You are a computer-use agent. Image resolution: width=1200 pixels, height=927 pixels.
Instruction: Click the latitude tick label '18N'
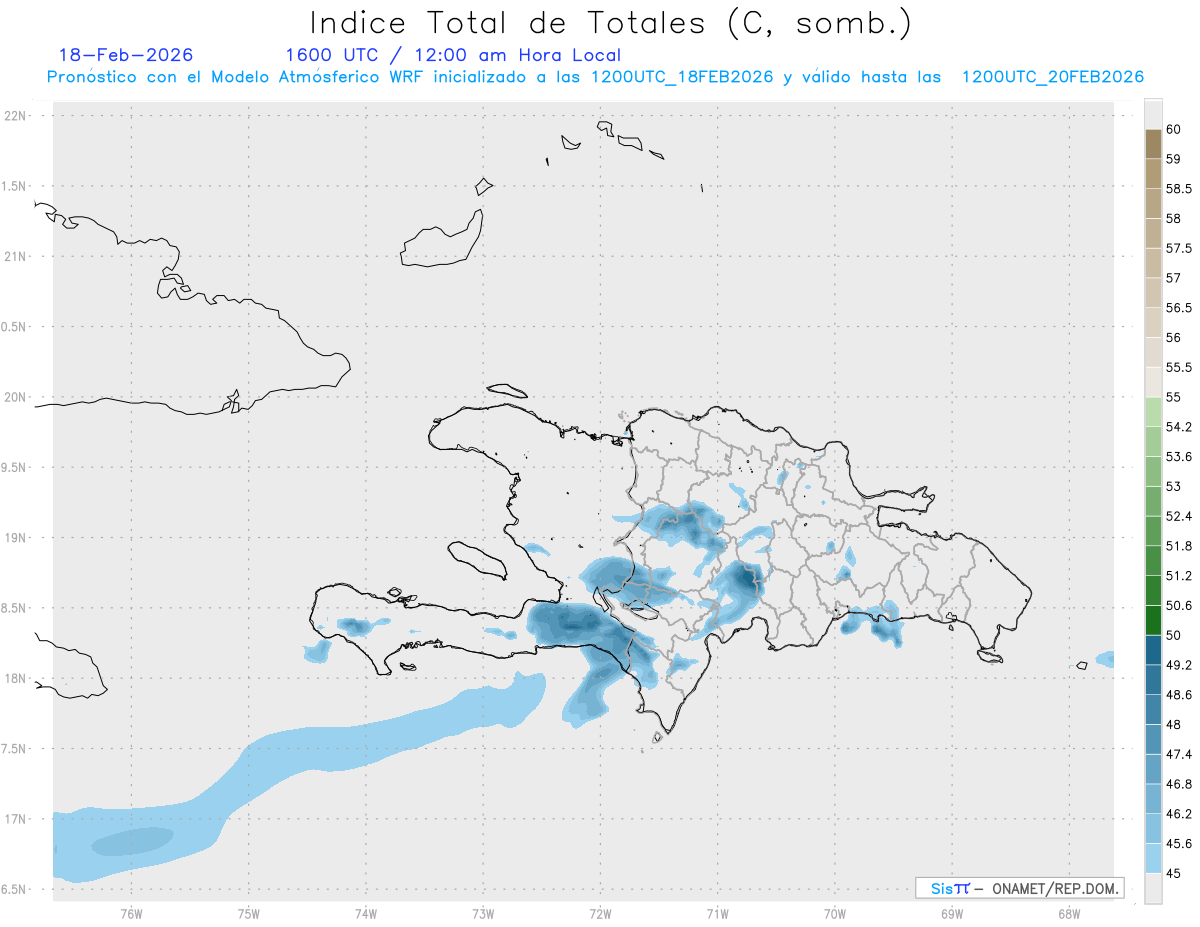[x=16, y=678]
